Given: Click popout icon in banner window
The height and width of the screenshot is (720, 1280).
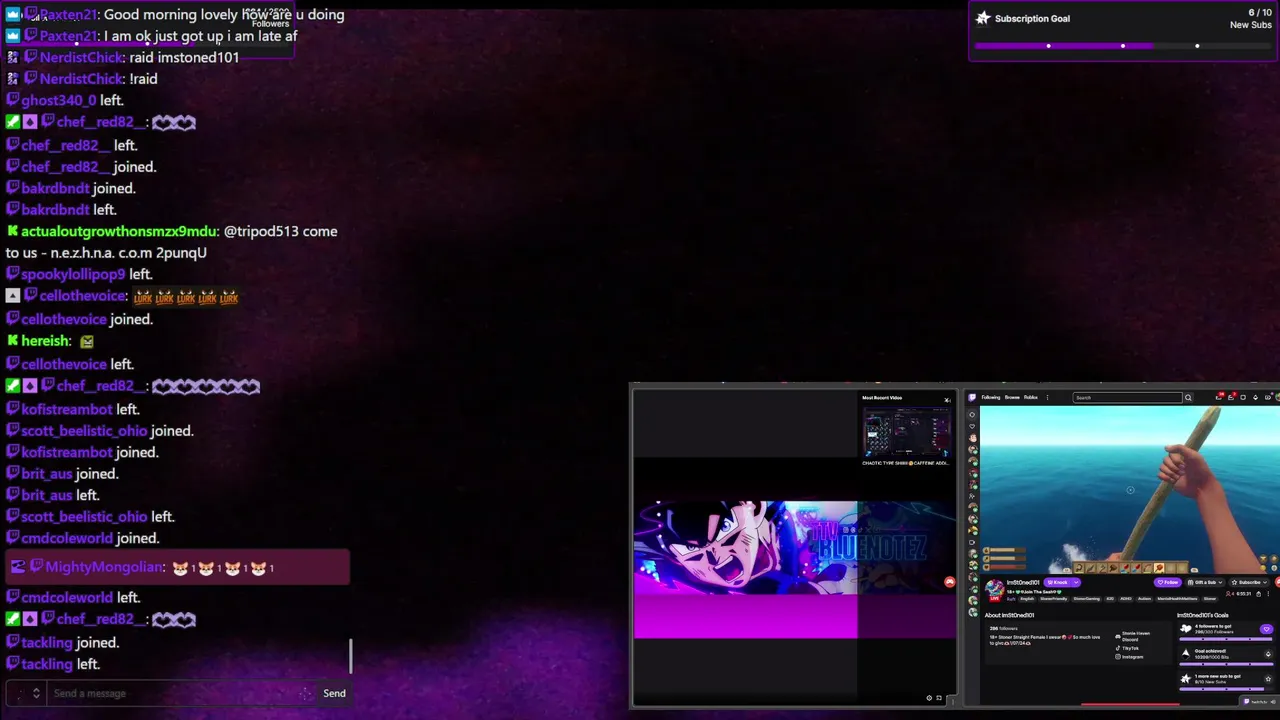Looking at the screenshot, I should click(x=939, y=698).
